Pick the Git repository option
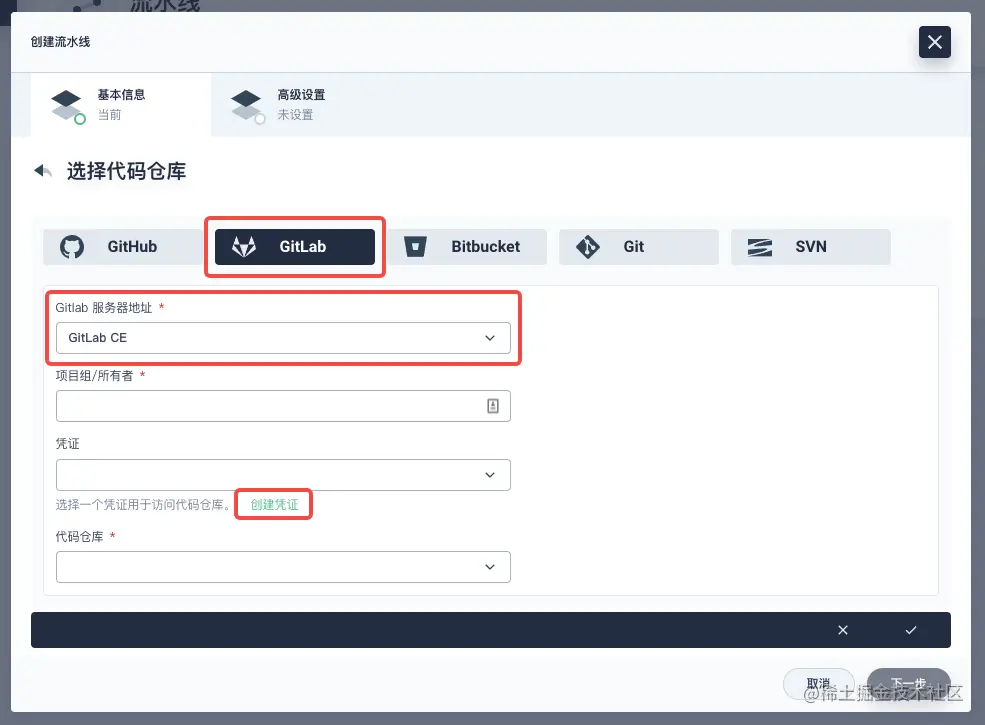The height and width of the screenshot is (725, 985). coord(638,246)
